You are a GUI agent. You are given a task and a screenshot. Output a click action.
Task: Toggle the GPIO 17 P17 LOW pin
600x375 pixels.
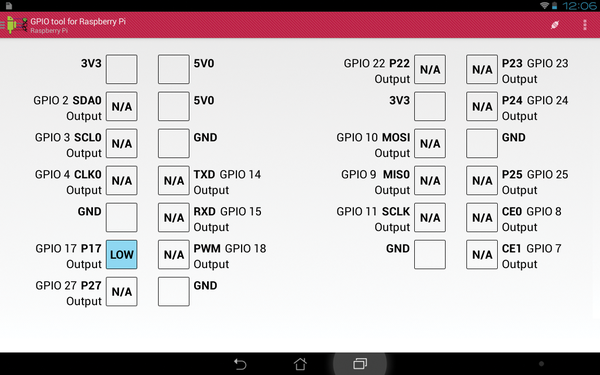[122, 254]
